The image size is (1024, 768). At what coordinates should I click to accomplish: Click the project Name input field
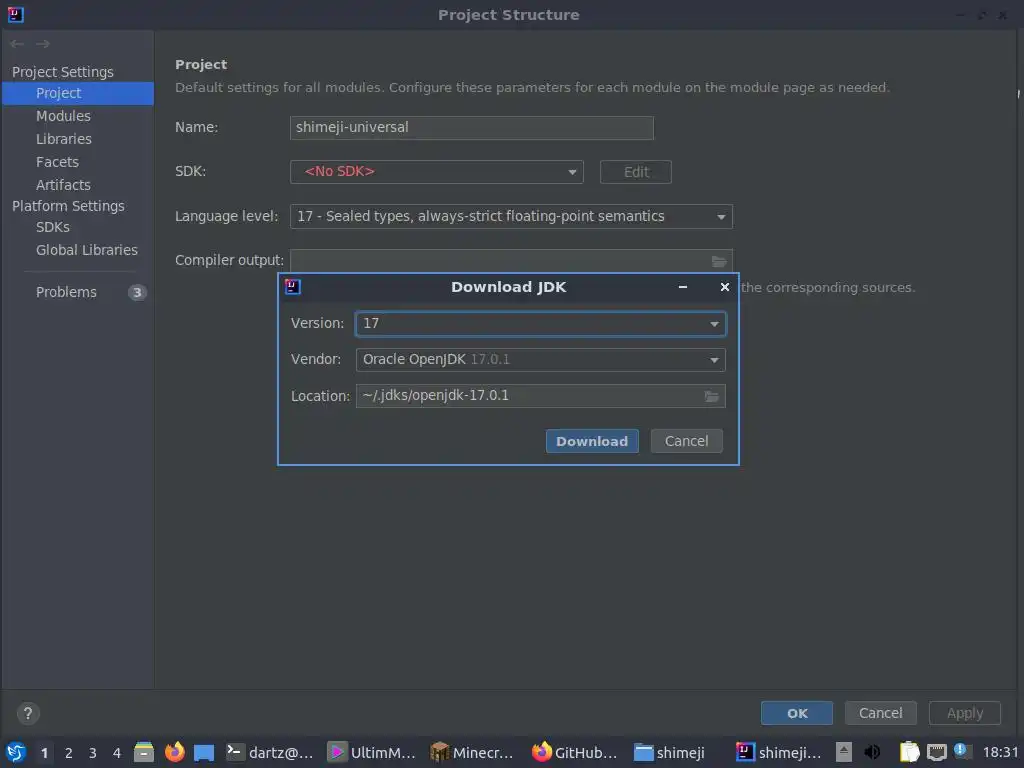coord(472,127)
